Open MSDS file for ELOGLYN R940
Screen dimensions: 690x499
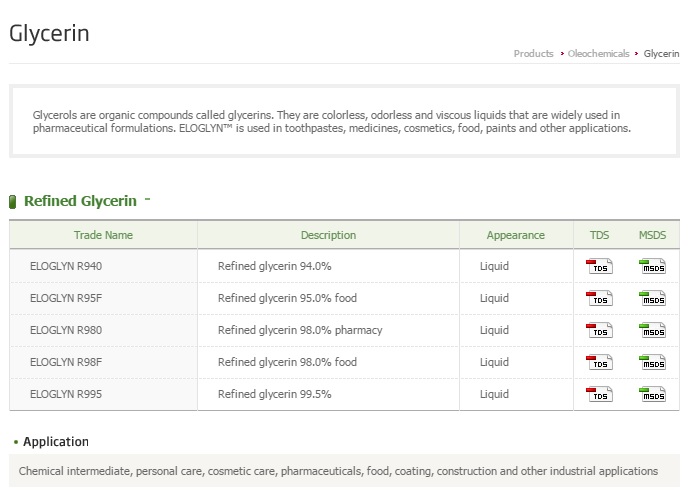coord(653,266)
